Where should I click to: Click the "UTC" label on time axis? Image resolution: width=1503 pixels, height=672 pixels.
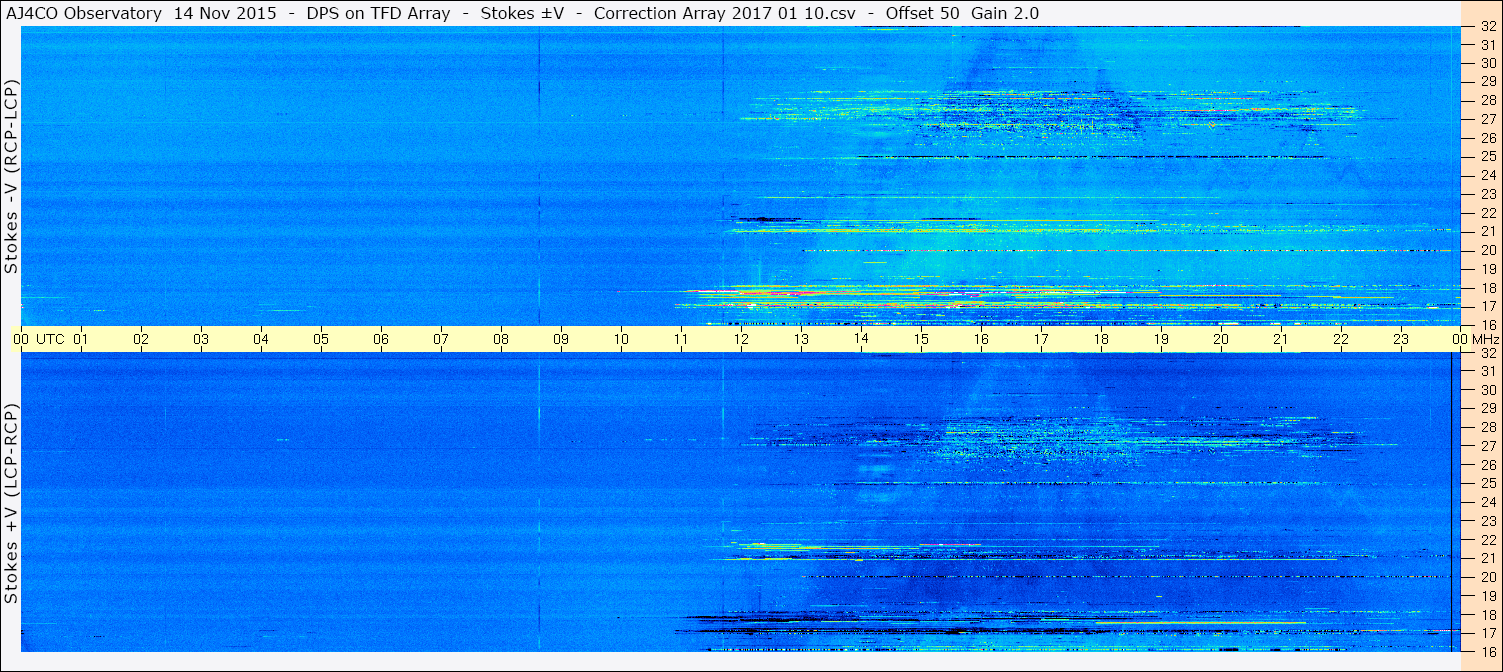click(50, 339)
